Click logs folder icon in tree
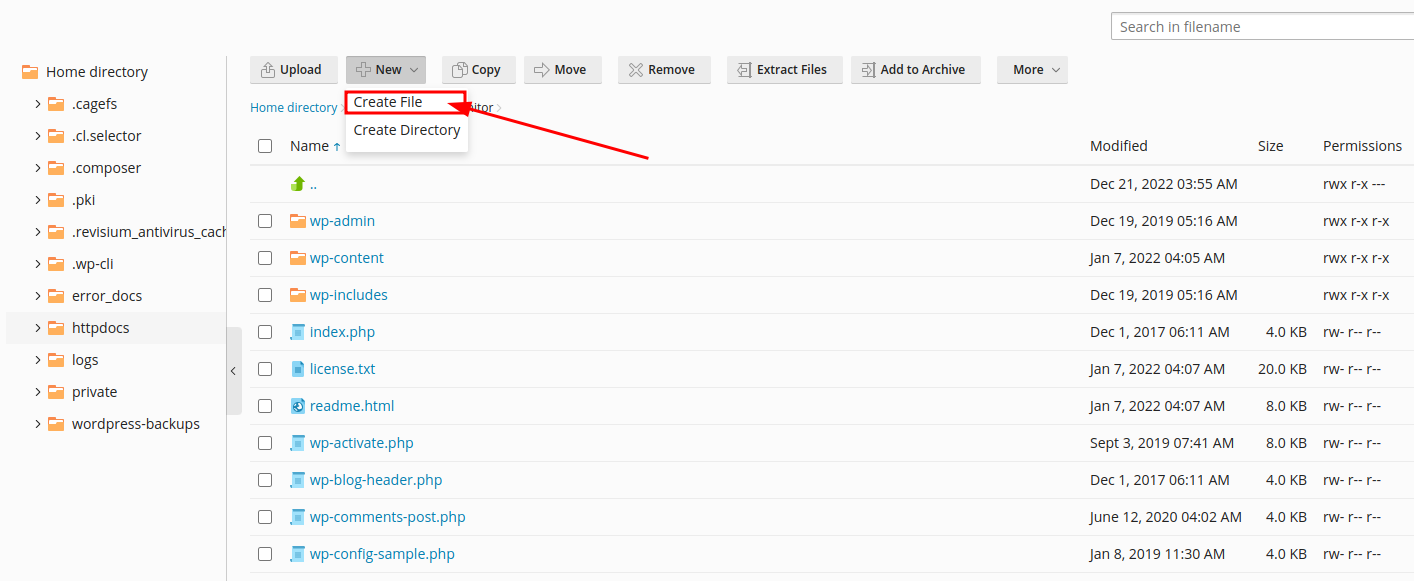 point(56,360)
